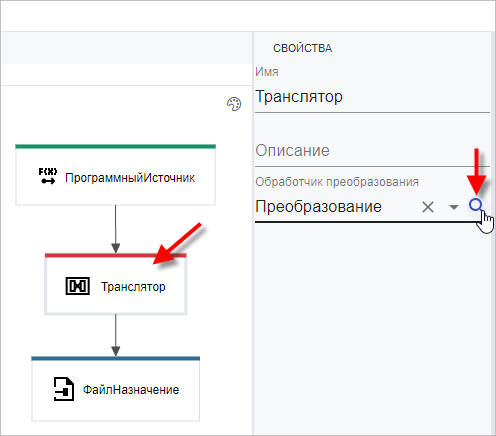Clear the Преобразование handler with X

(428, 207)
